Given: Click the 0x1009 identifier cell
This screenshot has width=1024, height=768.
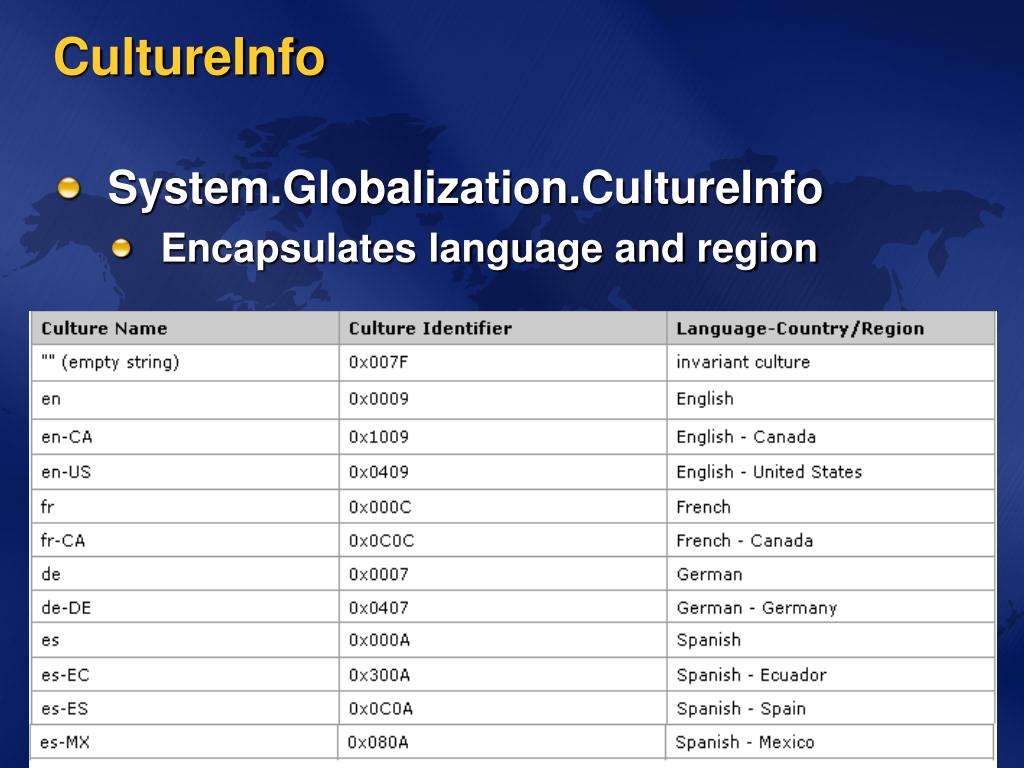Looking at the screenshot, I should coord(503,437).
